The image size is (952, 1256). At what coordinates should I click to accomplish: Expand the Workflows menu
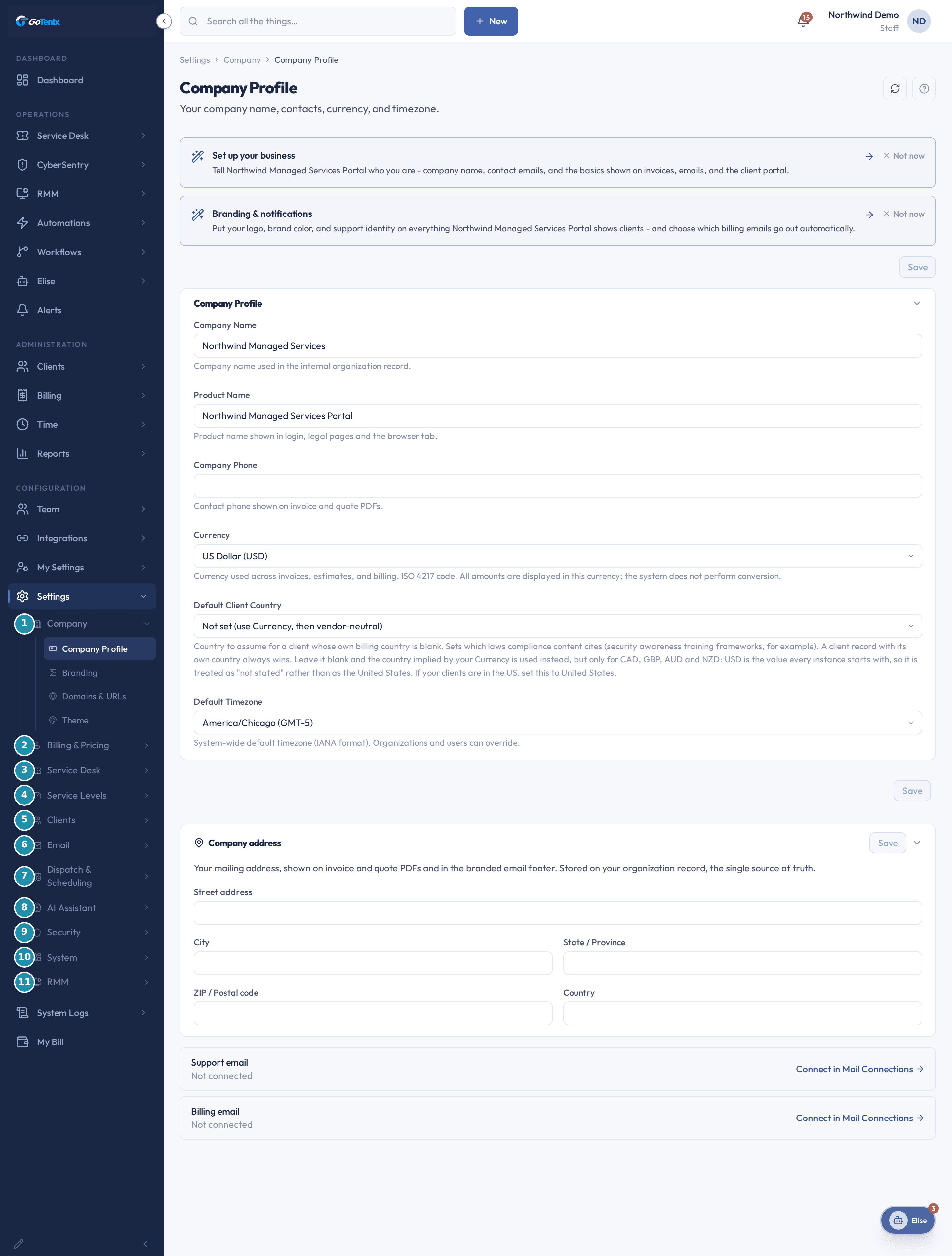[x=82, y=252]
